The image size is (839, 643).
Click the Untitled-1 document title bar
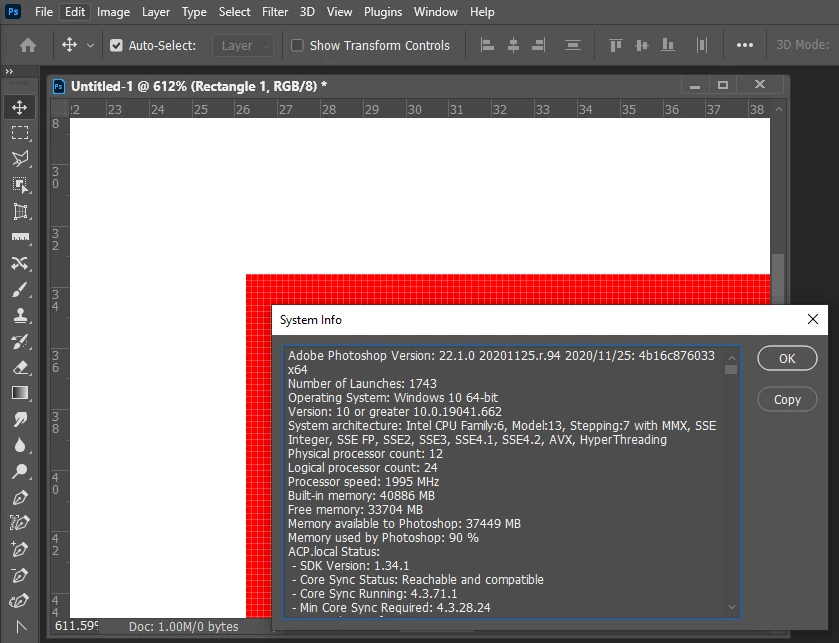pos(364,86)
